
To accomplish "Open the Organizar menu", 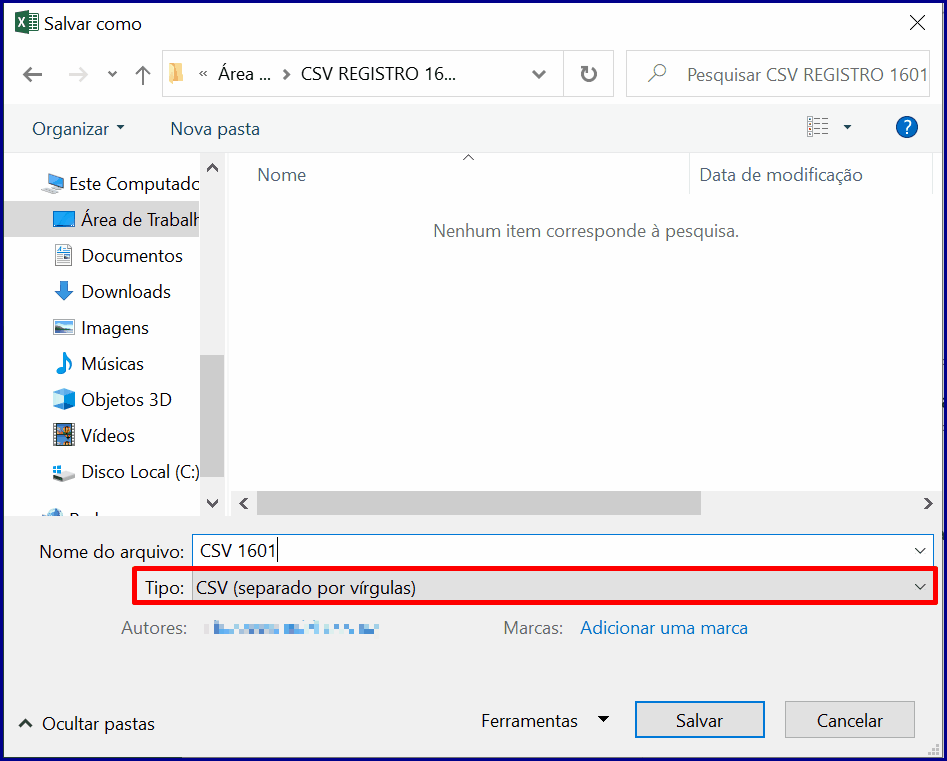I will [78, 129].
